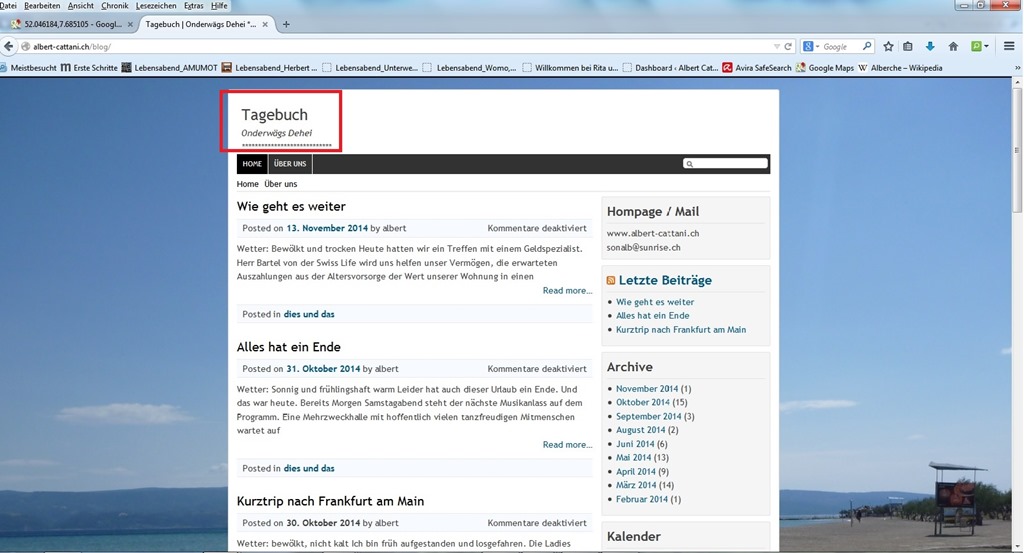Viewport: 1024px width, 553px height.
Task: Expand the URL history dropdown arrow
Action: click(x=777, y=46)
